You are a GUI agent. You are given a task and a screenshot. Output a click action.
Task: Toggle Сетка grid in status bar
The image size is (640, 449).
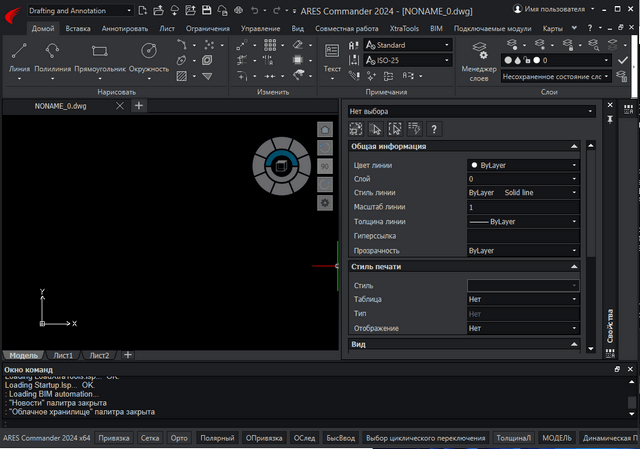click(150, 438)
